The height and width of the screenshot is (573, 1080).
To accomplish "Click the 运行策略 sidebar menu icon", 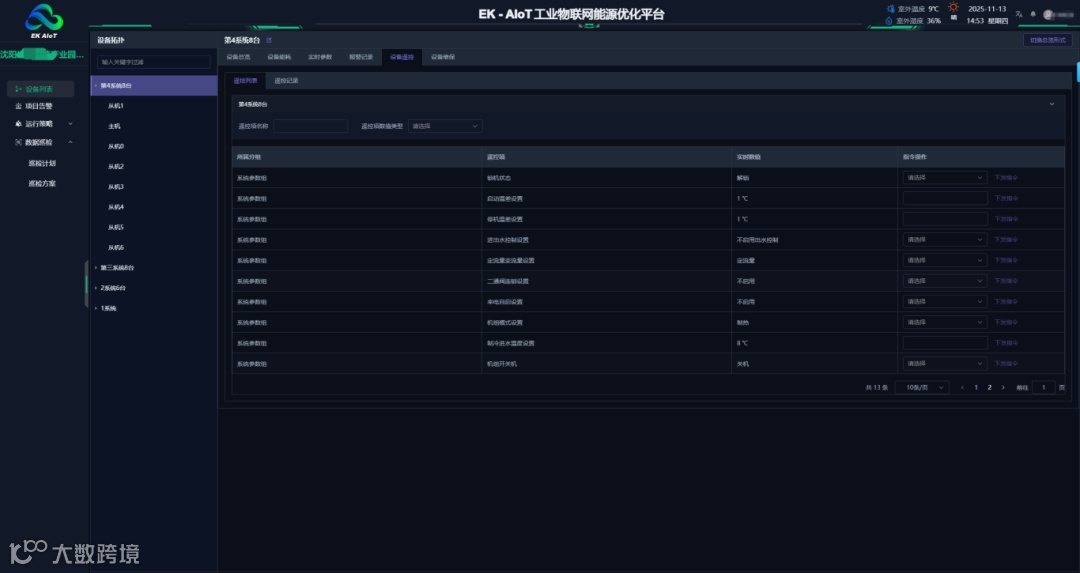I will [19, 124].
